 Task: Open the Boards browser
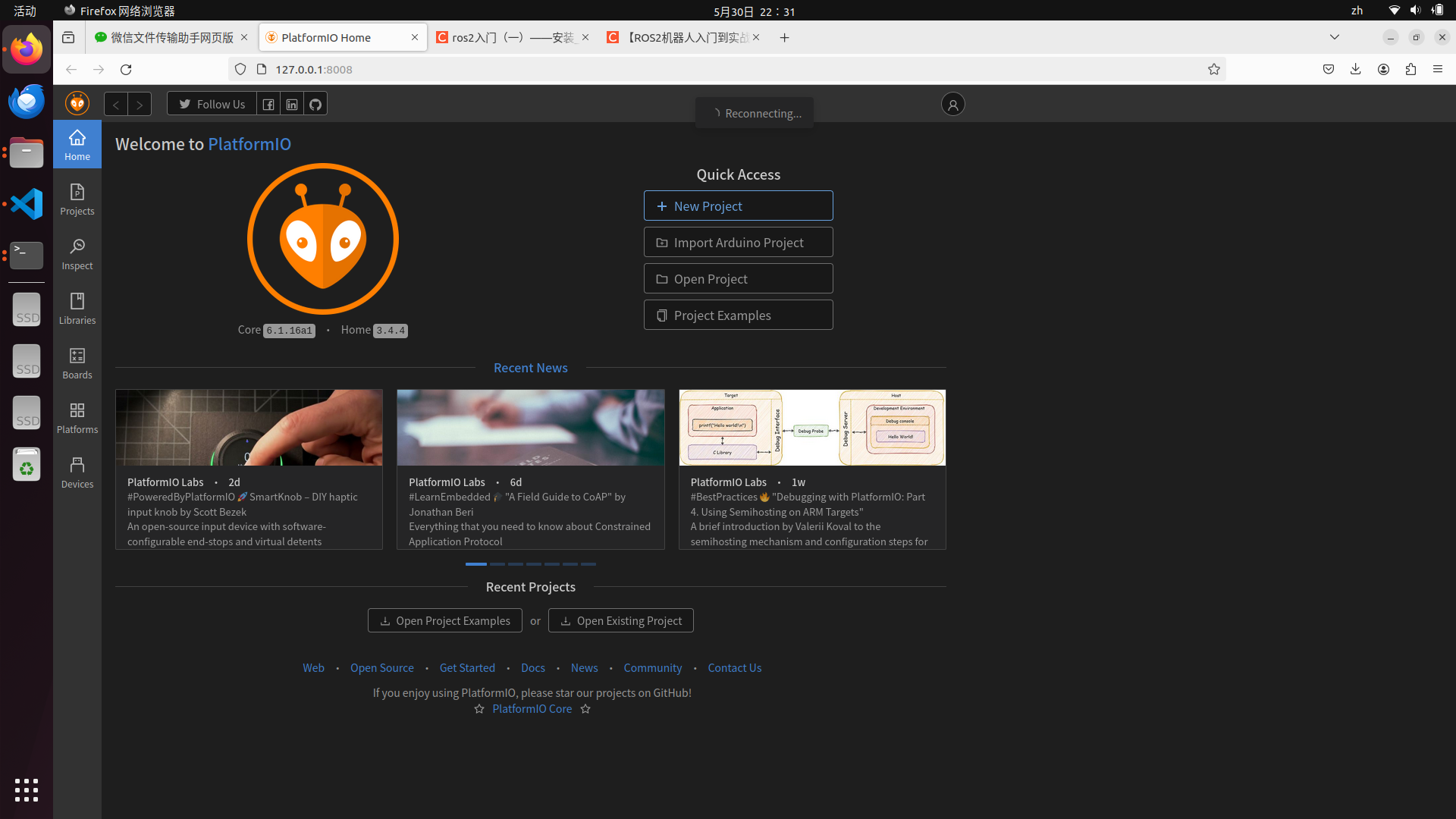pos(77,362)
